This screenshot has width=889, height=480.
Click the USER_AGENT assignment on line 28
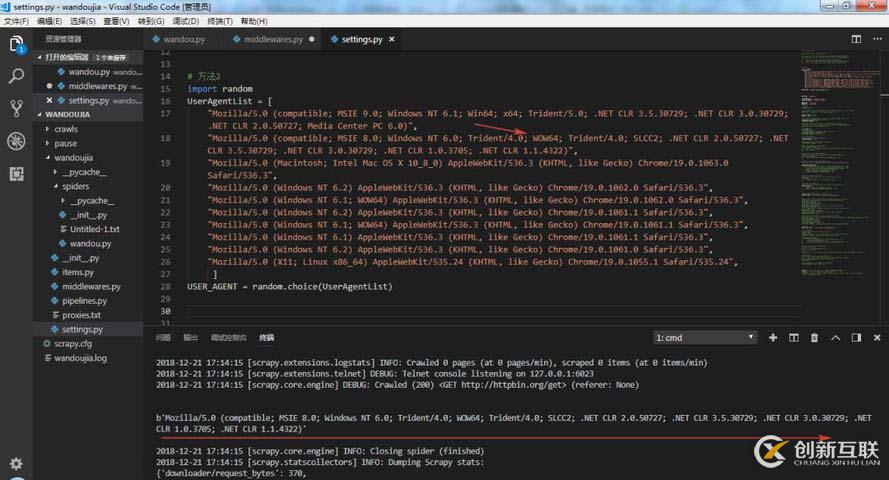tap(289, 287)
